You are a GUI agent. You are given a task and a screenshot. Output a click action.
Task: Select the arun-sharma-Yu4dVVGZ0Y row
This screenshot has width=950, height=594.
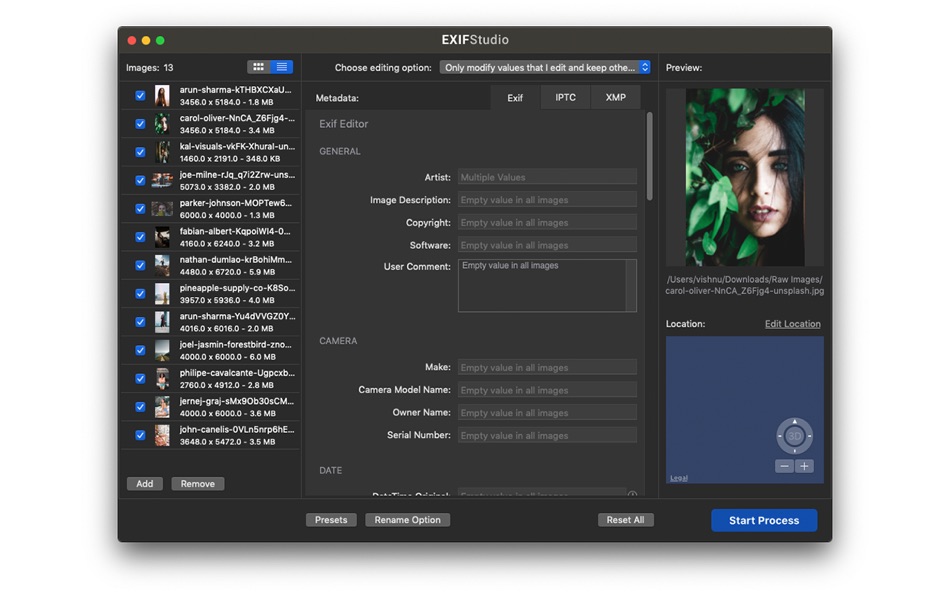tap(211, 322)
